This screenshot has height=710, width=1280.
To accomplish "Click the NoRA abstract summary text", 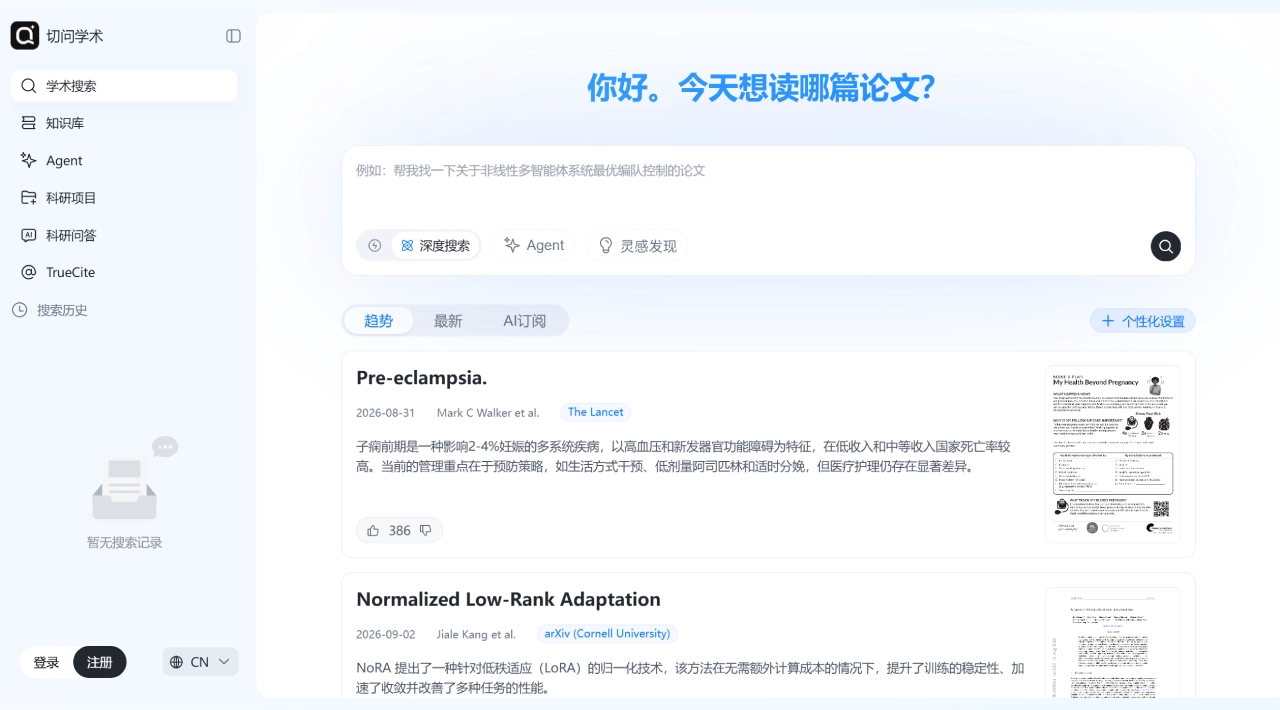I will tap(690, 678).
